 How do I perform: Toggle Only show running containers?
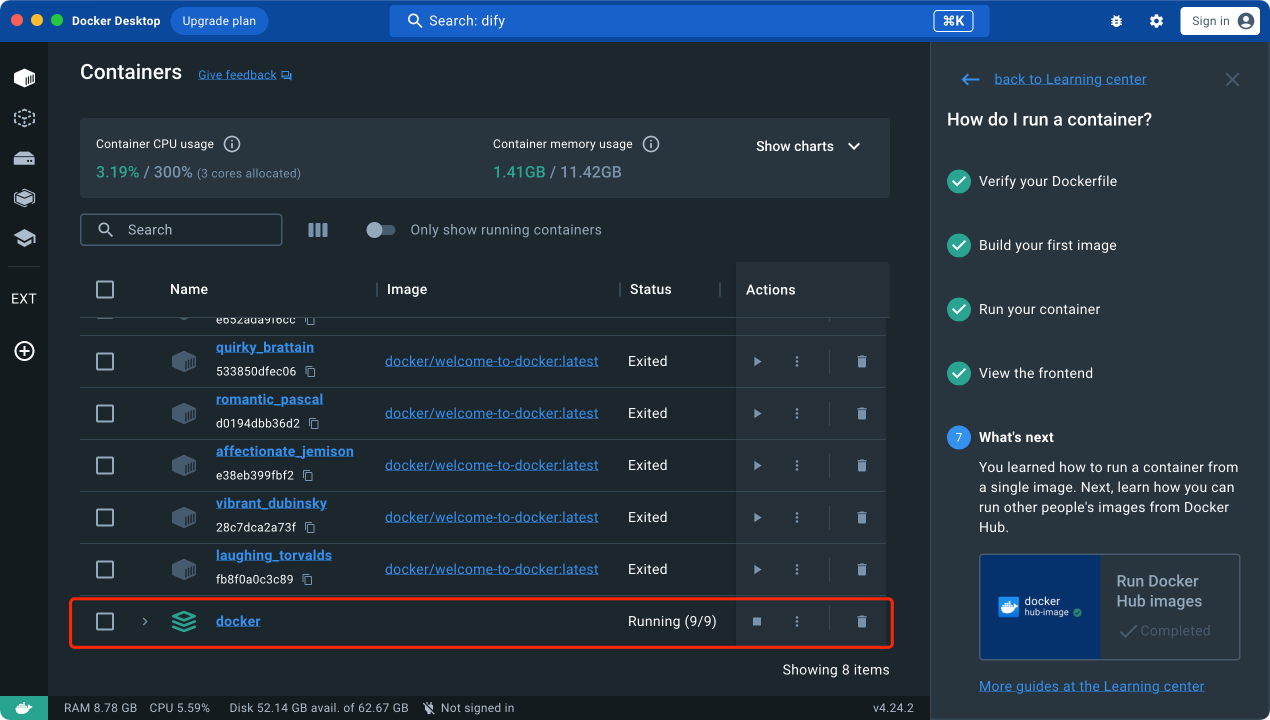pyautogui.click(x=380, y=230)
